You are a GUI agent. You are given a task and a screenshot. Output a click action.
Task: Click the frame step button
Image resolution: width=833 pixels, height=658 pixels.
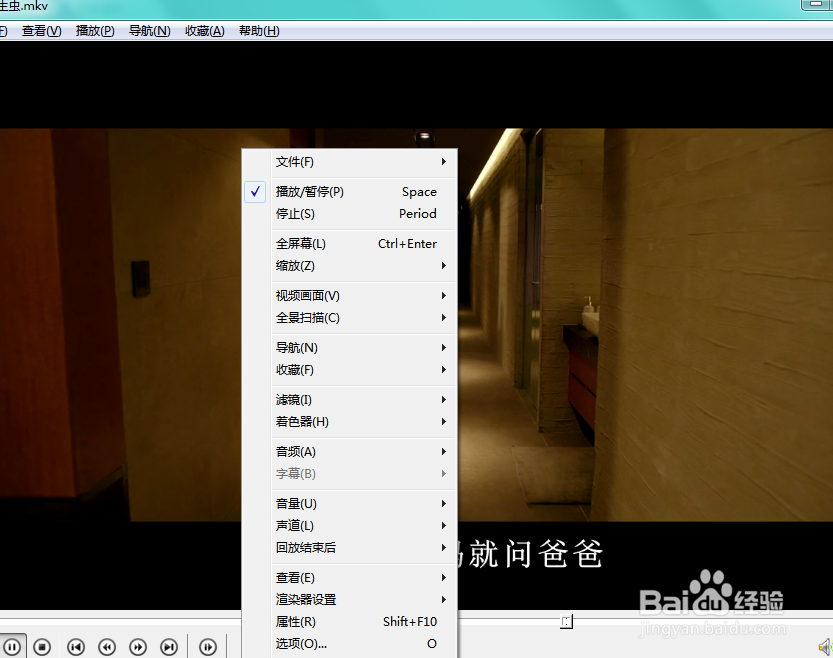[x=208, y=647]
